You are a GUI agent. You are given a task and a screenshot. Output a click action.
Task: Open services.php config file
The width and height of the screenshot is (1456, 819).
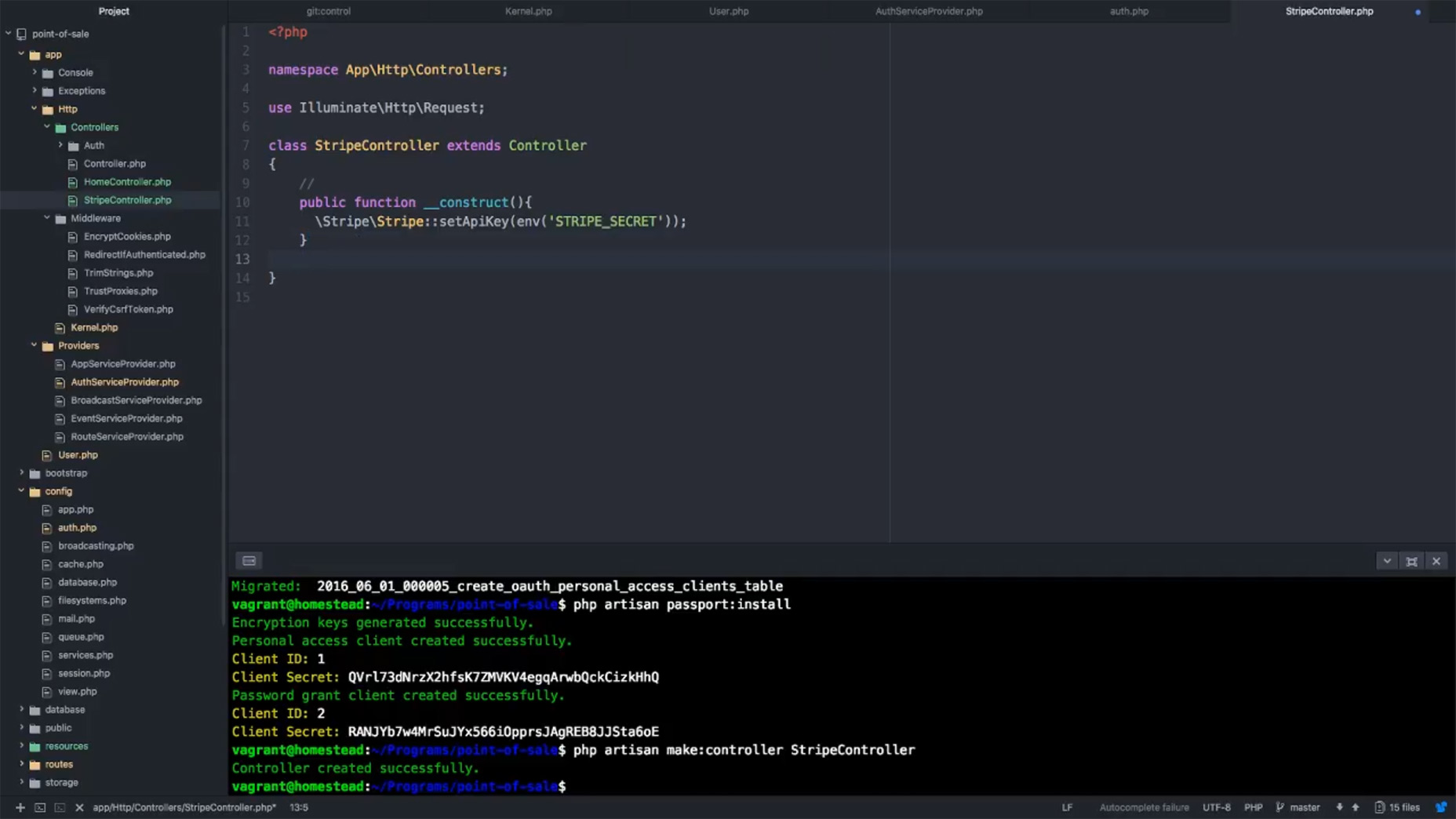[86, 655]
